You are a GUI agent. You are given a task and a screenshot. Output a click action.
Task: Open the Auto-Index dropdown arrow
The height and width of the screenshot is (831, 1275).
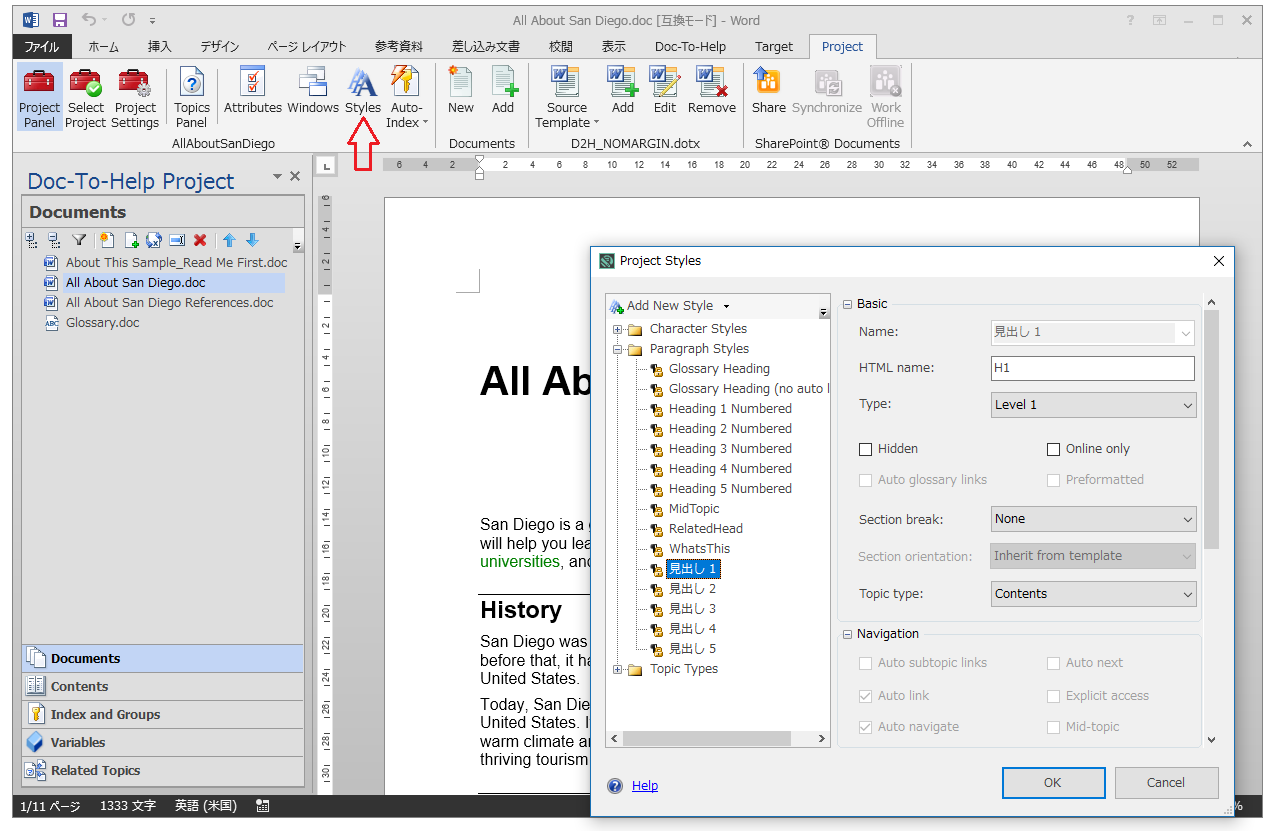[426, 123]
